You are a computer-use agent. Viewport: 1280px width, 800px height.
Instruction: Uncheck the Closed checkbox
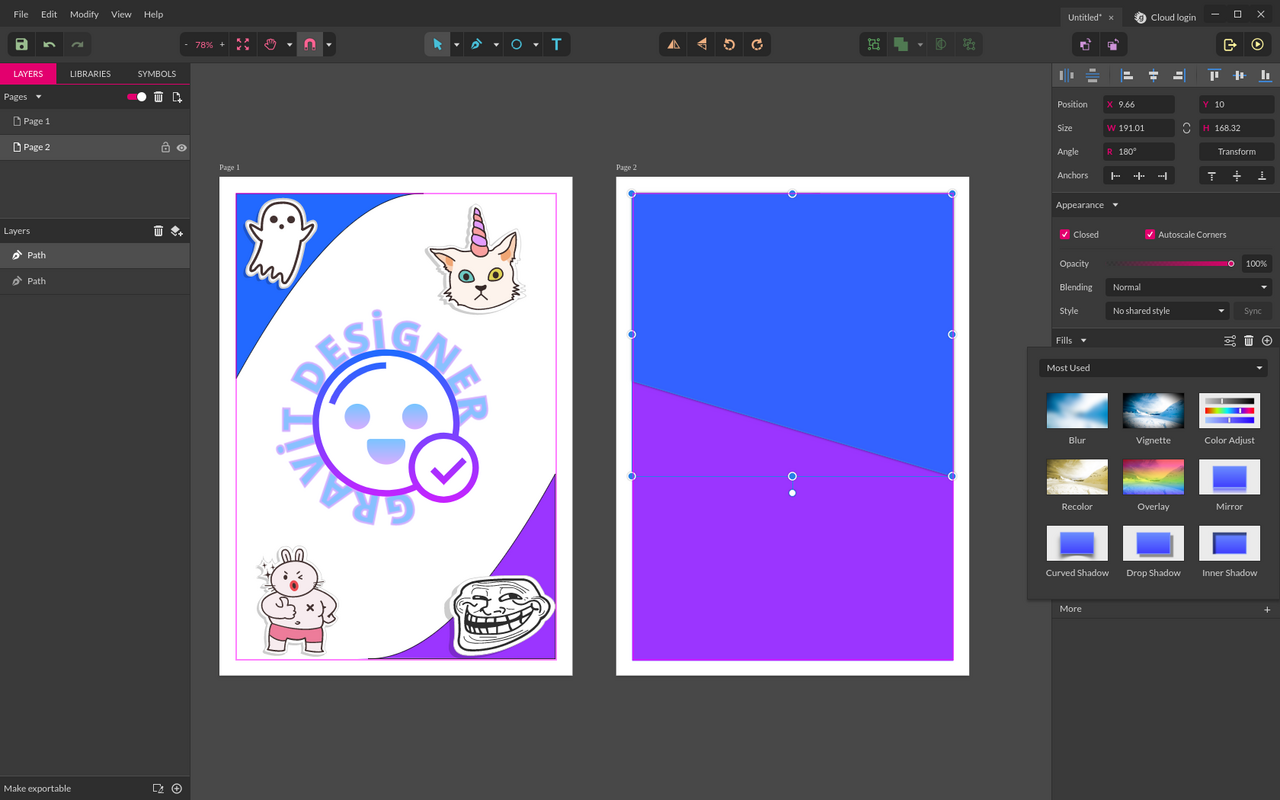(x=1065, y=235)
